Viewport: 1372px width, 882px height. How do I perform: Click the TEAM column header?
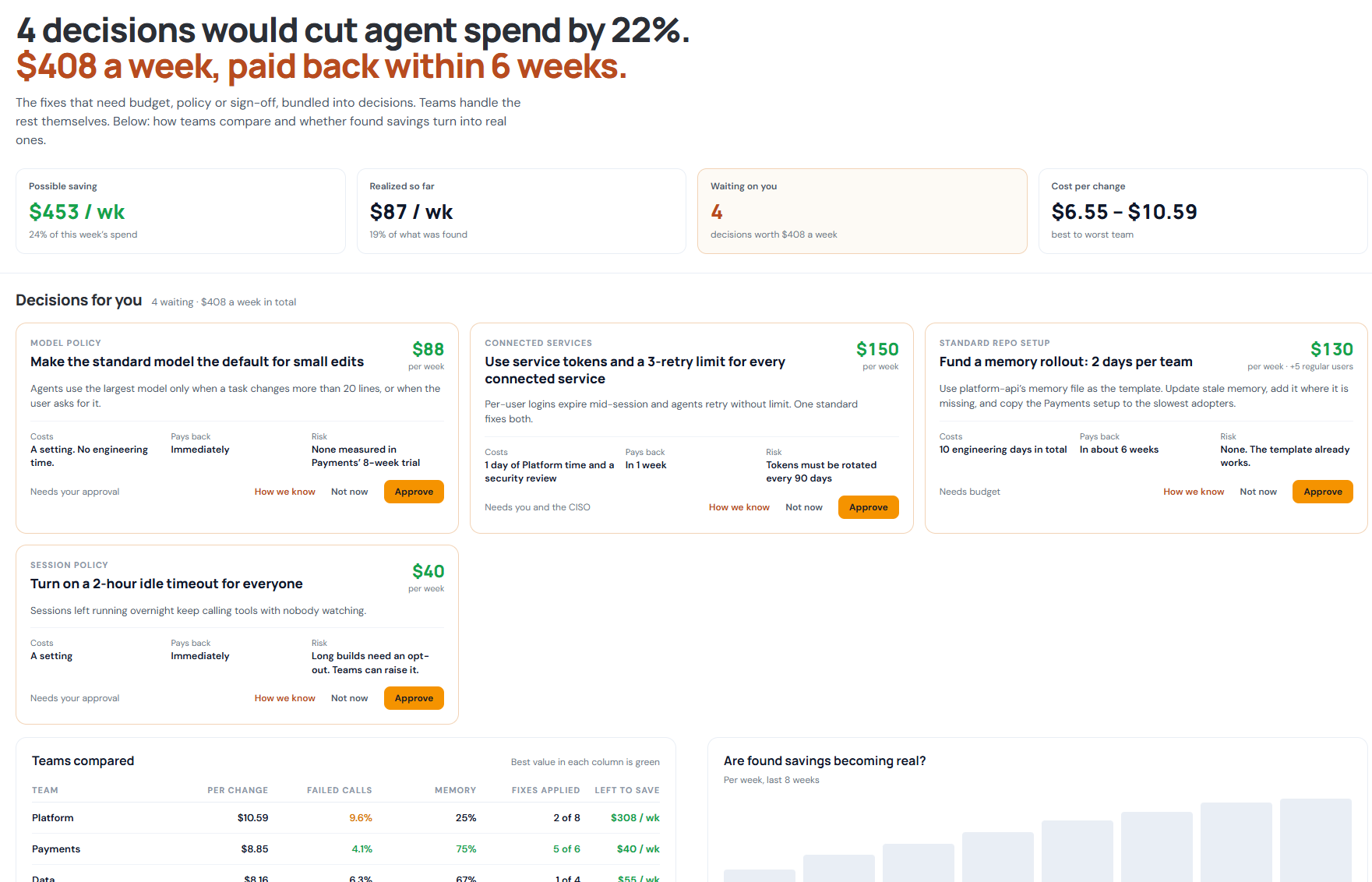coord(45,790)
